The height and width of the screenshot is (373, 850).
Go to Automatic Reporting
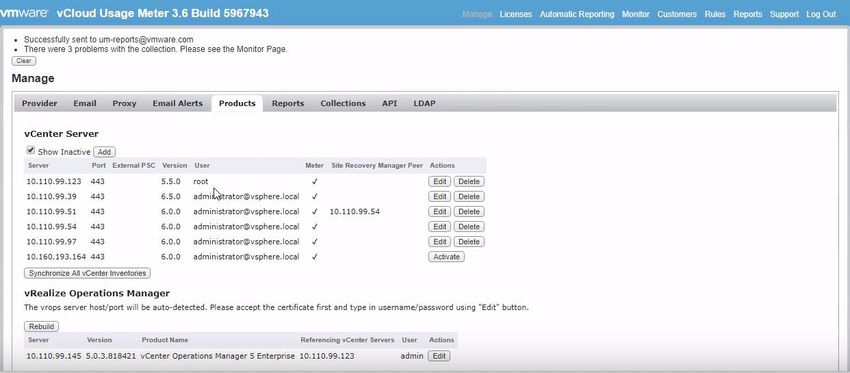click(577, 14)
